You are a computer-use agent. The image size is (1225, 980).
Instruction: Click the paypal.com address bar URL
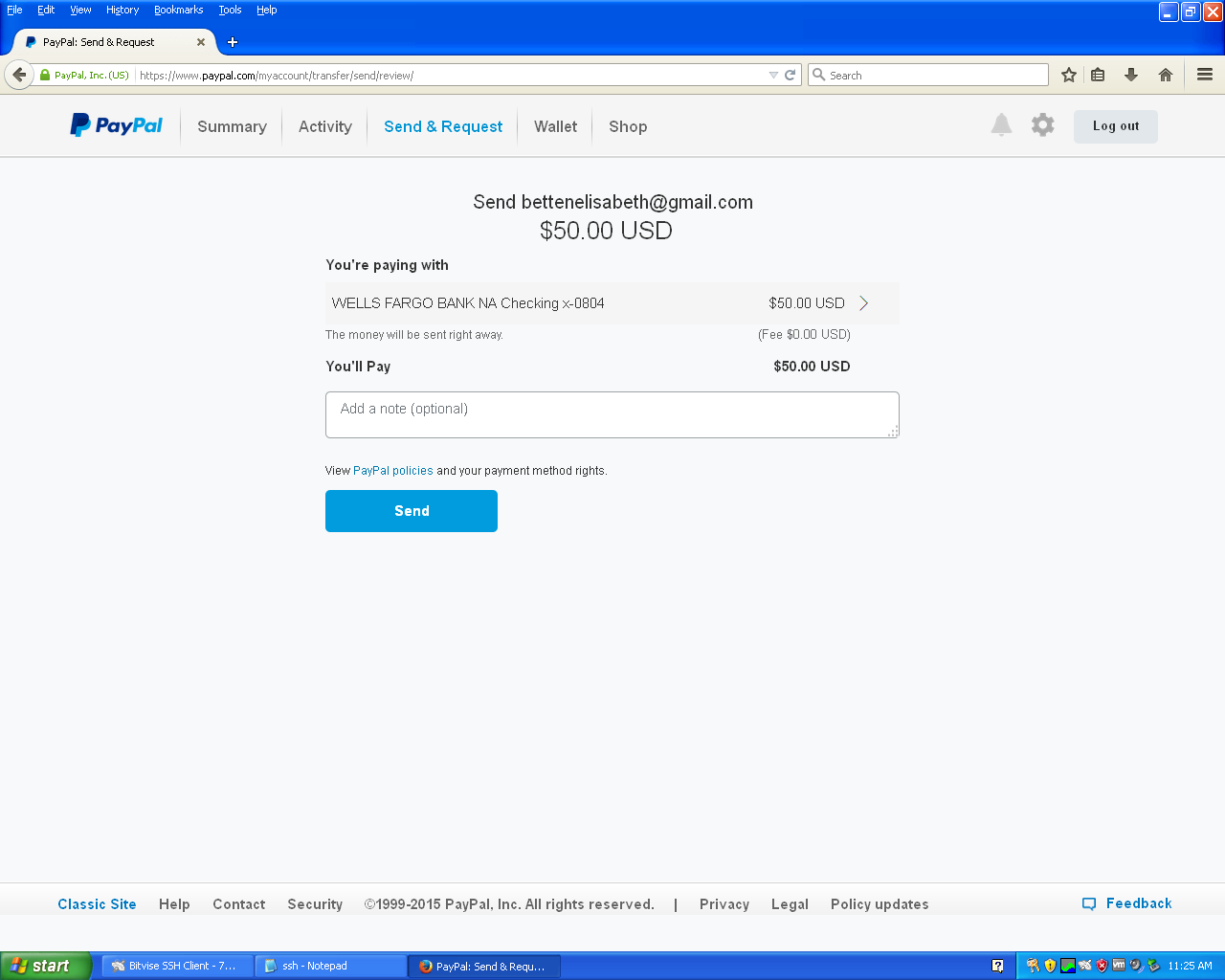(277, 75)
